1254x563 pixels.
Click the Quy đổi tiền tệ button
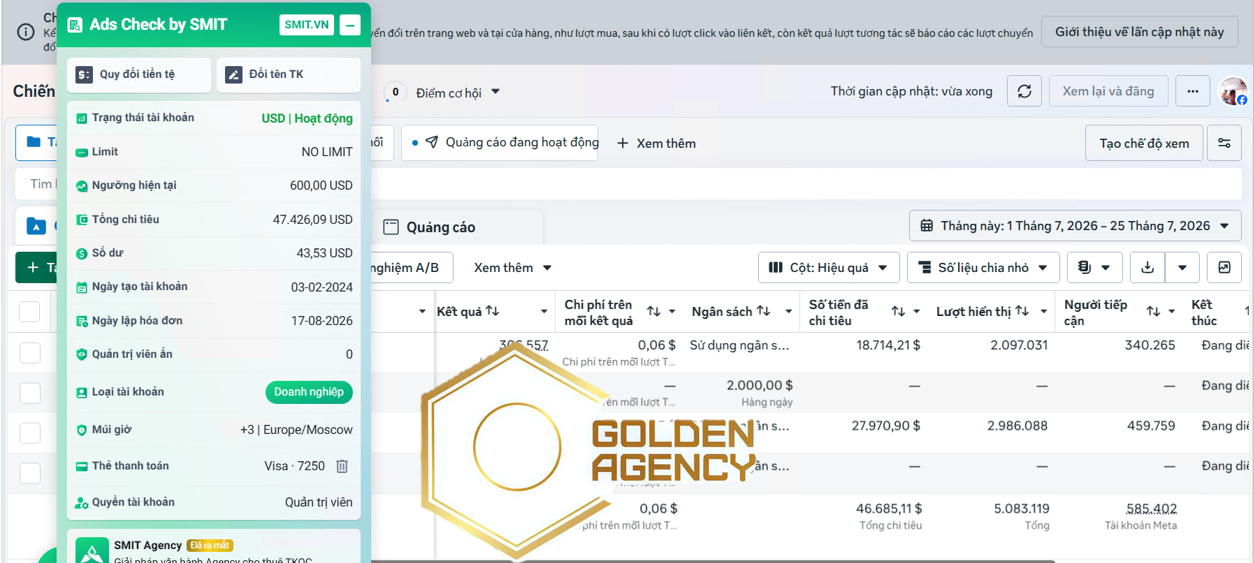coord(138,75)
